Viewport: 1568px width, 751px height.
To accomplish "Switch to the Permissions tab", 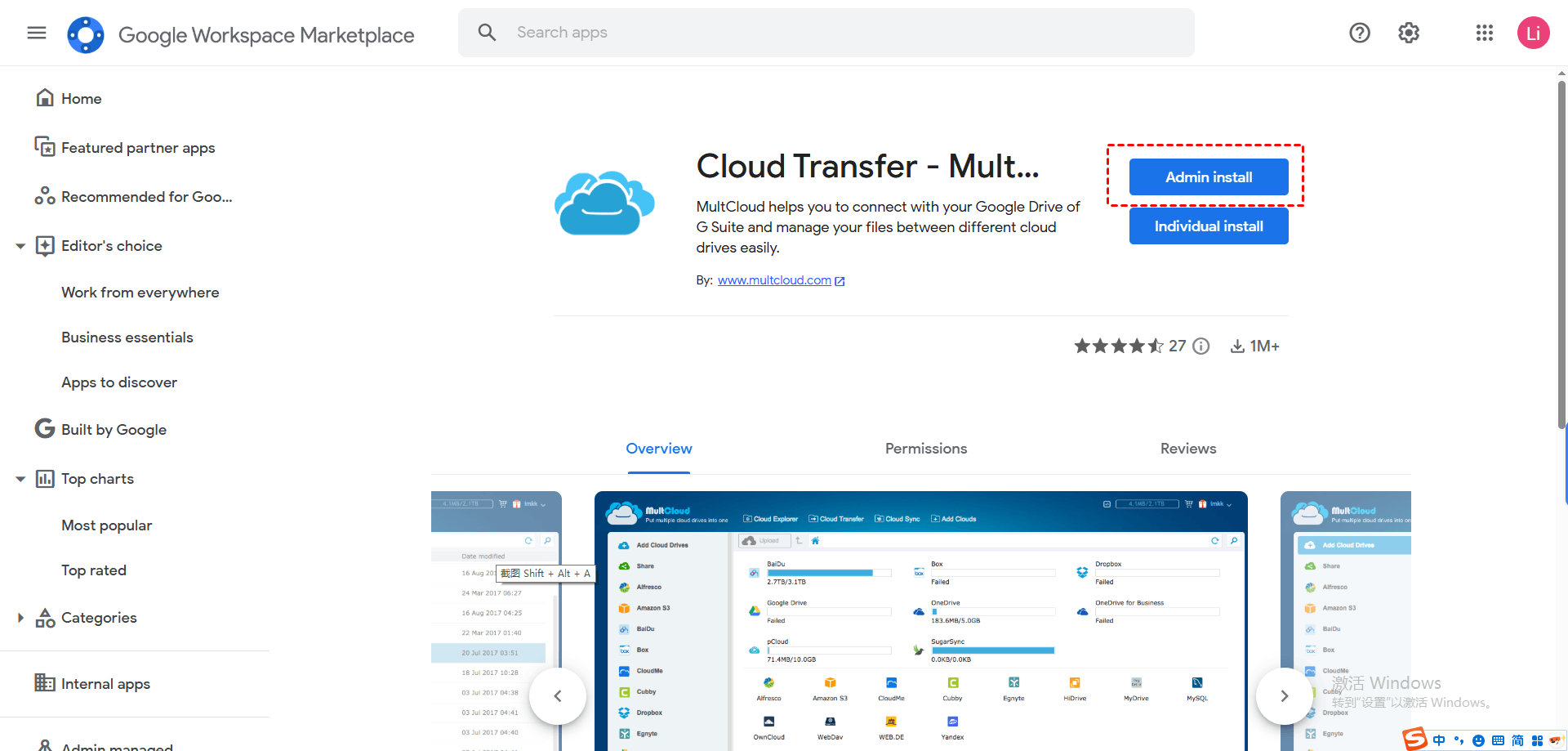I will (x=926, y=449).
